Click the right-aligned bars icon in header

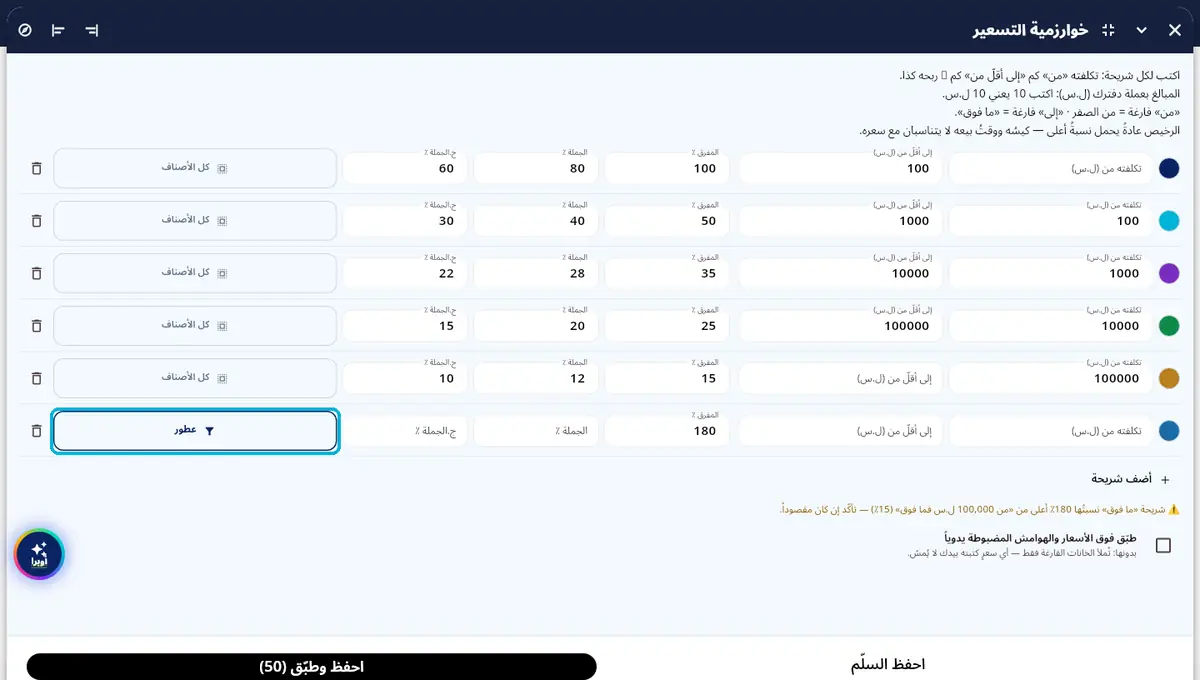tap(92, 30)
